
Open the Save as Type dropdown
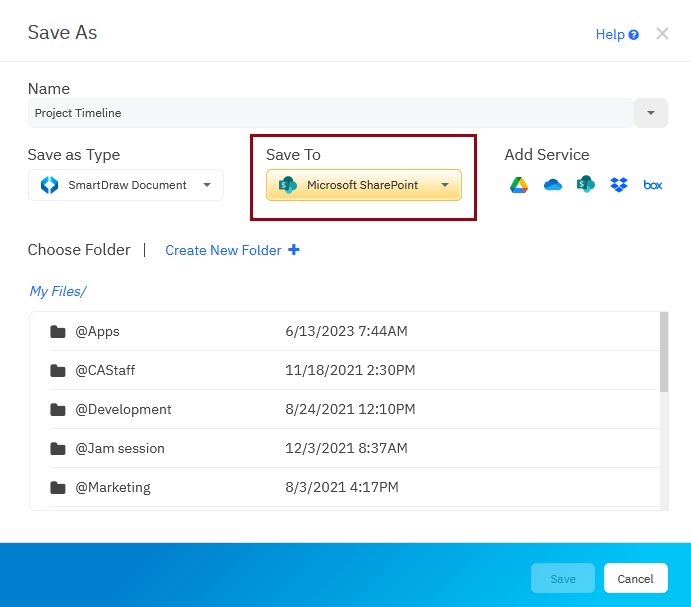click(x=126, y=185)
